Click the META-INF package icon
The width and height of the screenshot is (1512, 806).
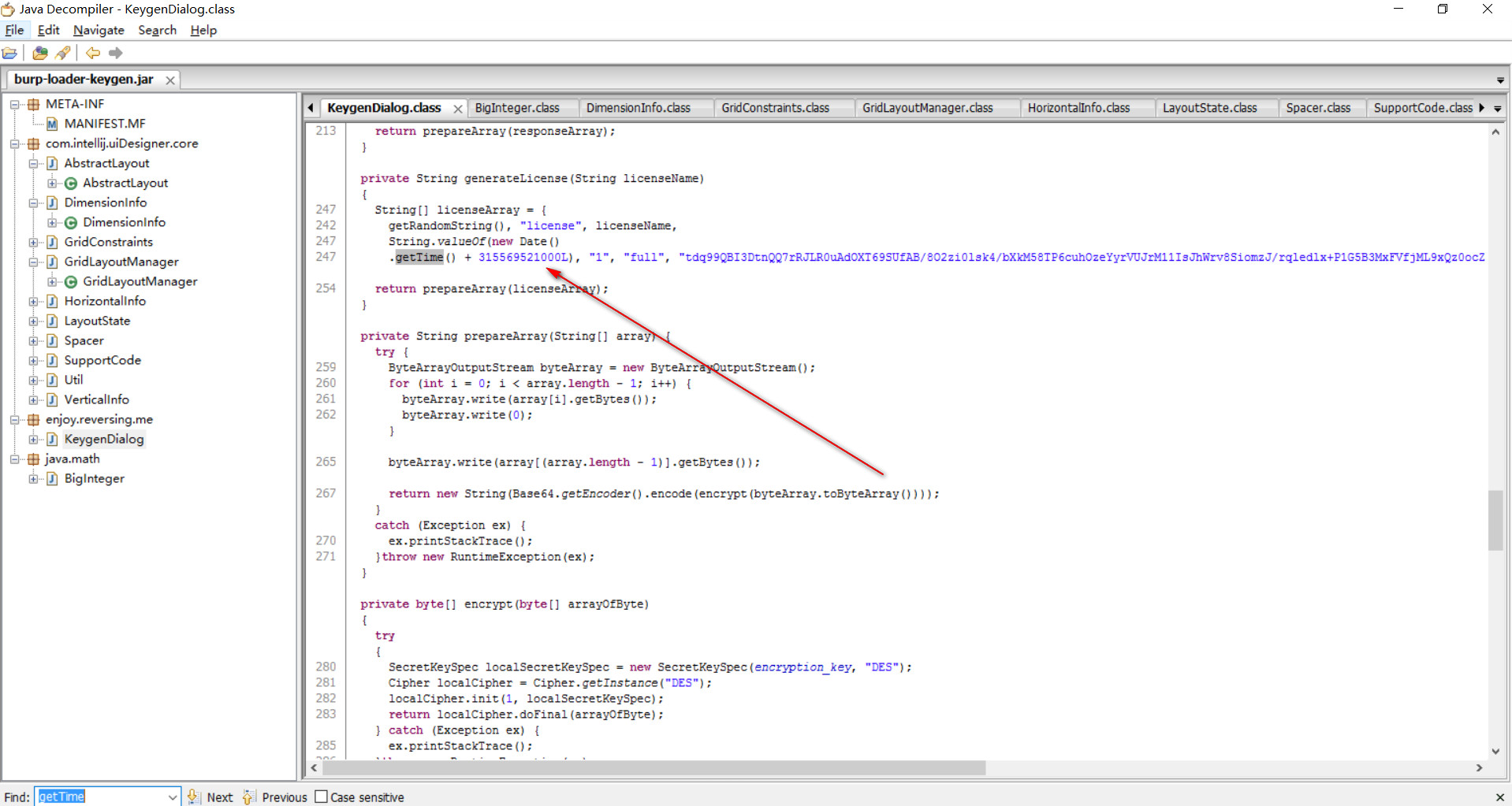point(33,104)
